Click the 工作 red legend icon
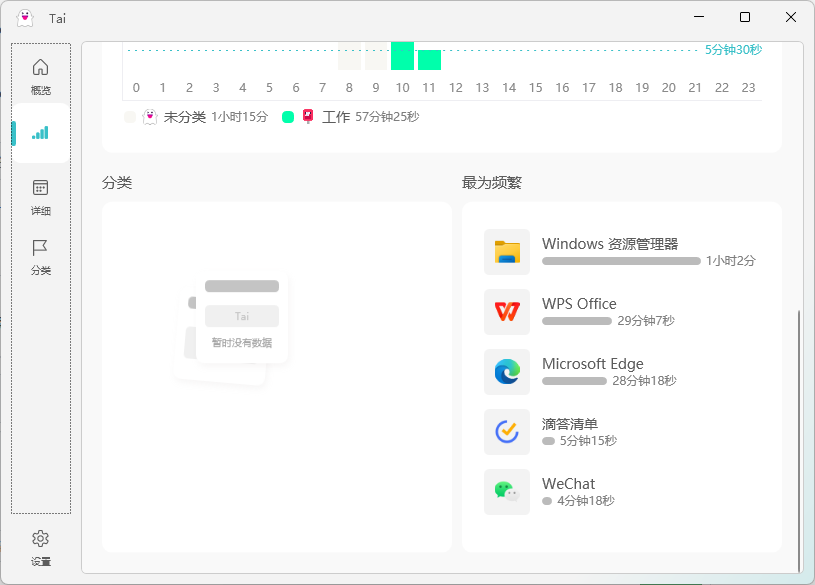 point(308,116)
